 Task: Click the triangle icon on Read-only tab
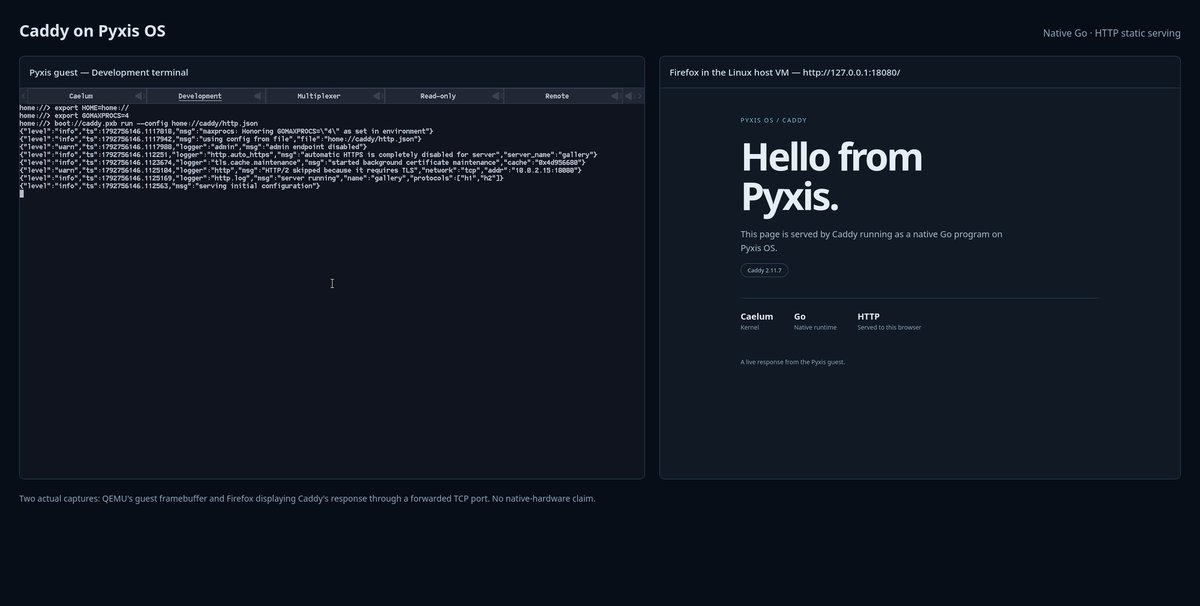(x=495, y=96)
